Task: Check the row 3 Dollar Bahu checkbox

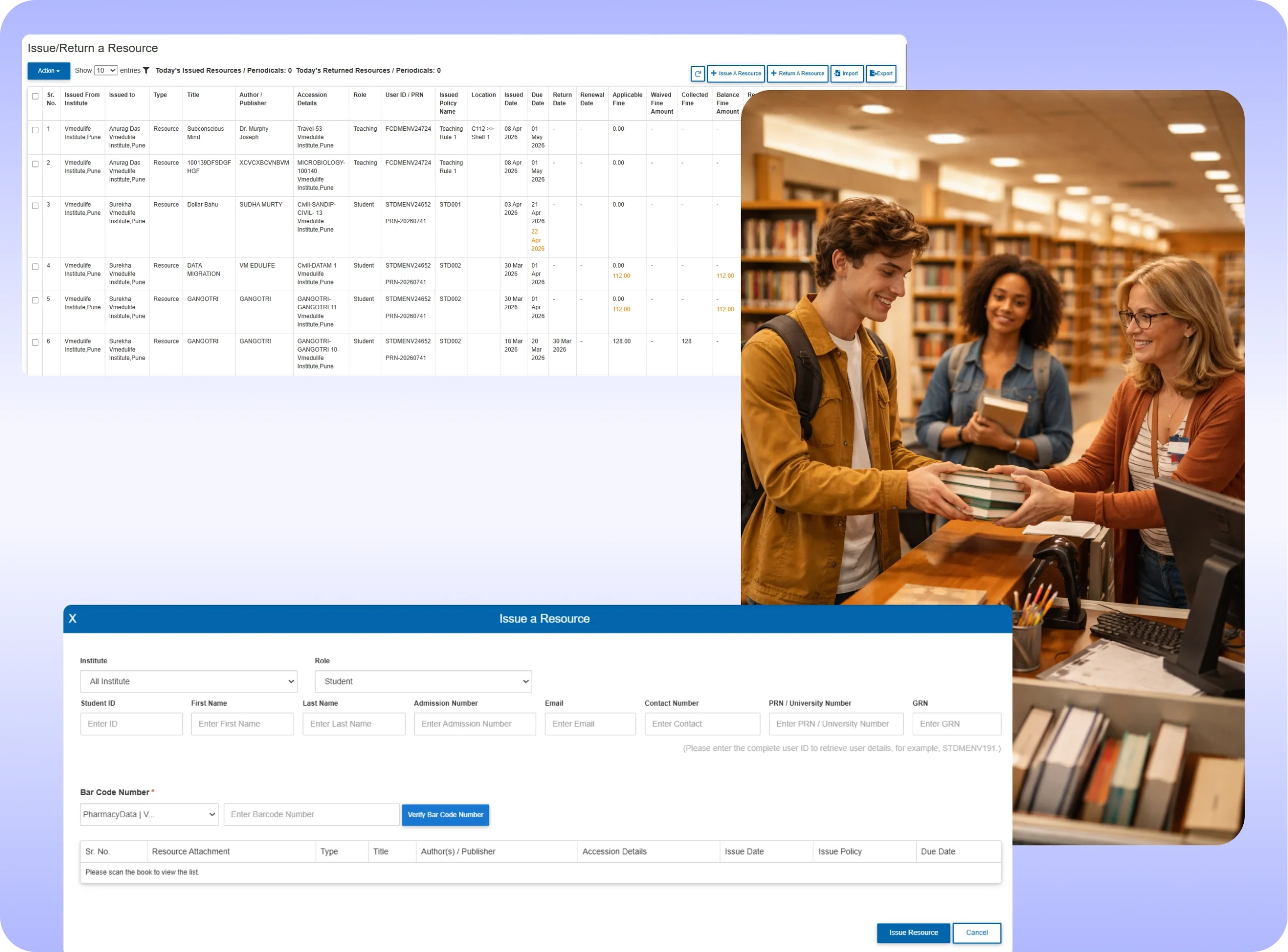Action: 35,206
